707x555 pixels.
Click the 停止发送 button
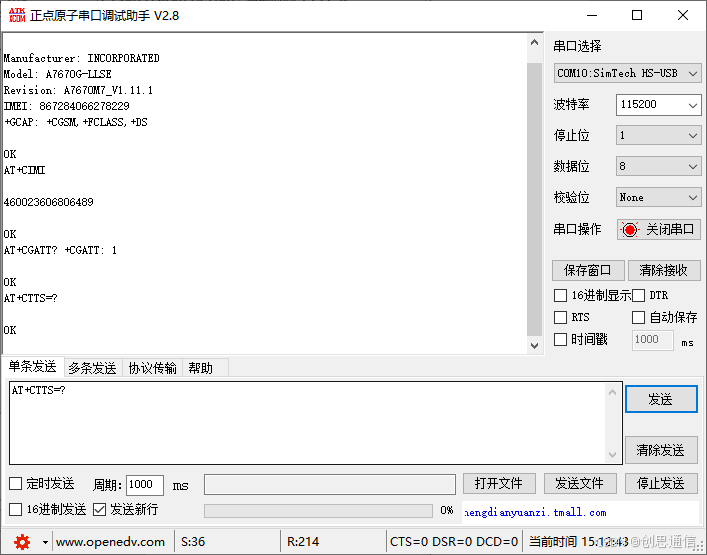[661, 484]
